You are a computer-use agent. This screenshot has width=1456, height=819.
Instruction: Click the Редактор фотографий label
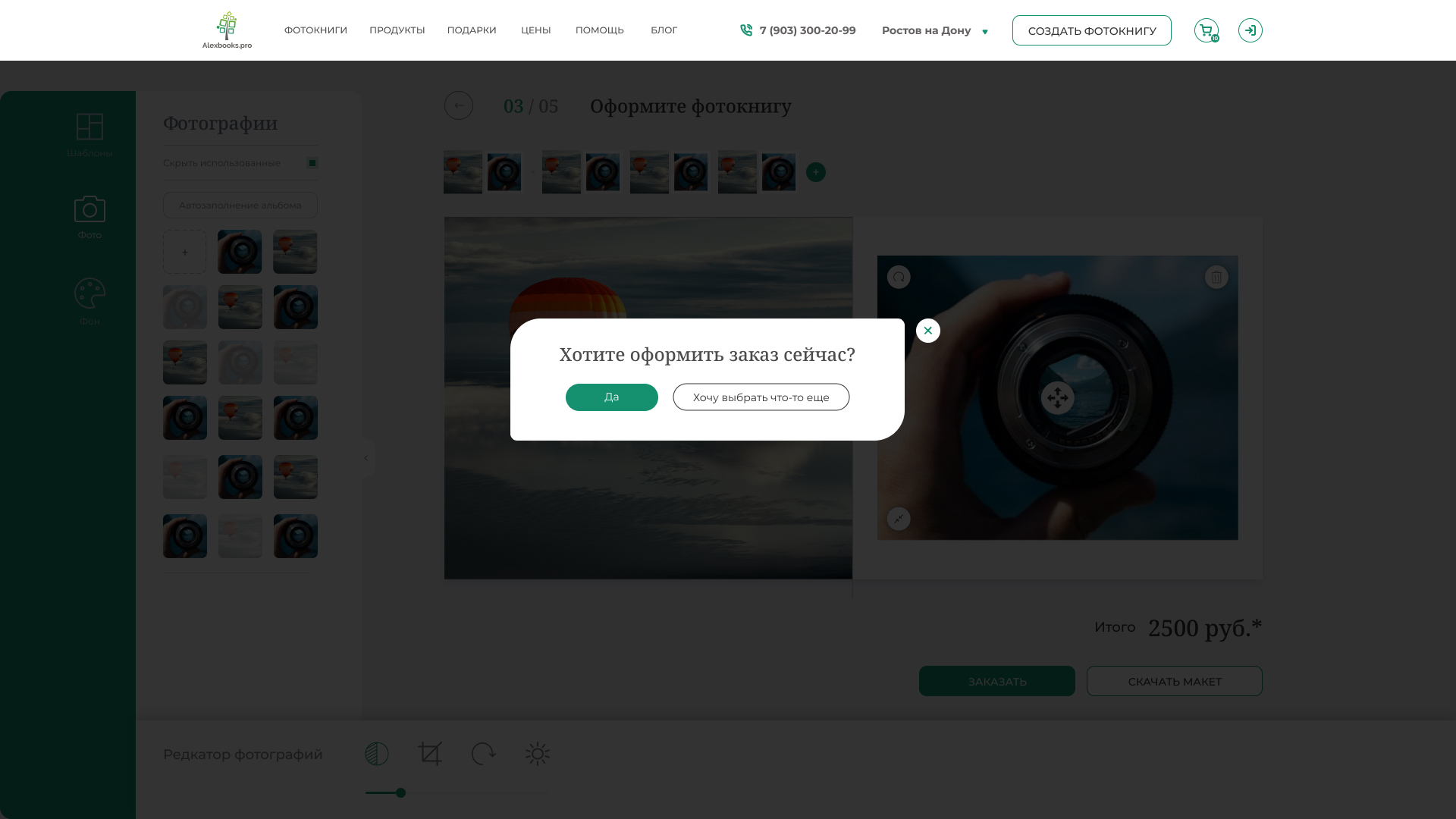[x=243, y=755]
